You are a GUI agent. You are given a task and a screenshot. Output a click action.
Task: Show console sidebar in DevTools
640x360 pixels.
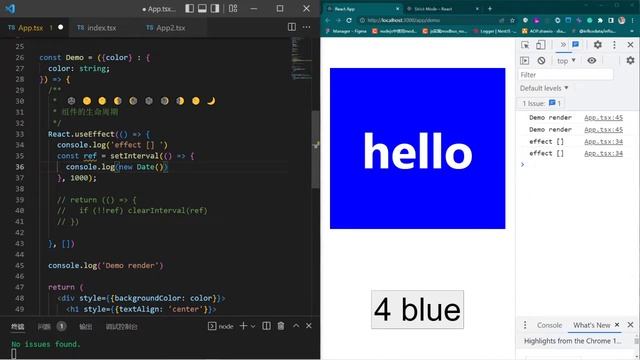pos(524,61)
